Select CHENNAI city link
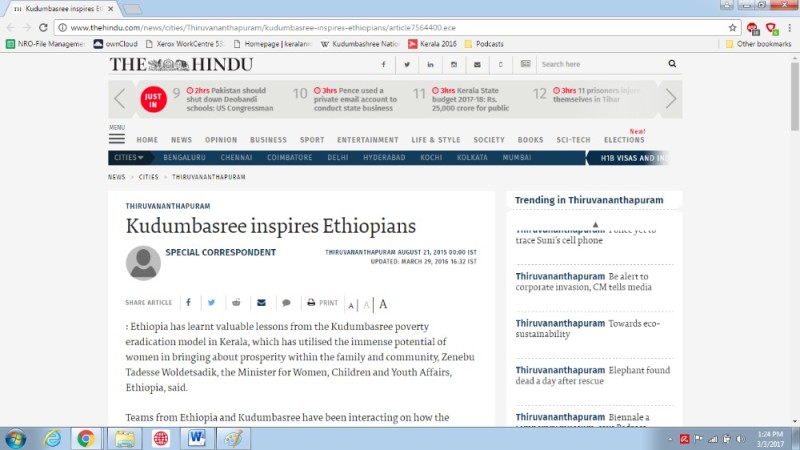 (236, 158)
